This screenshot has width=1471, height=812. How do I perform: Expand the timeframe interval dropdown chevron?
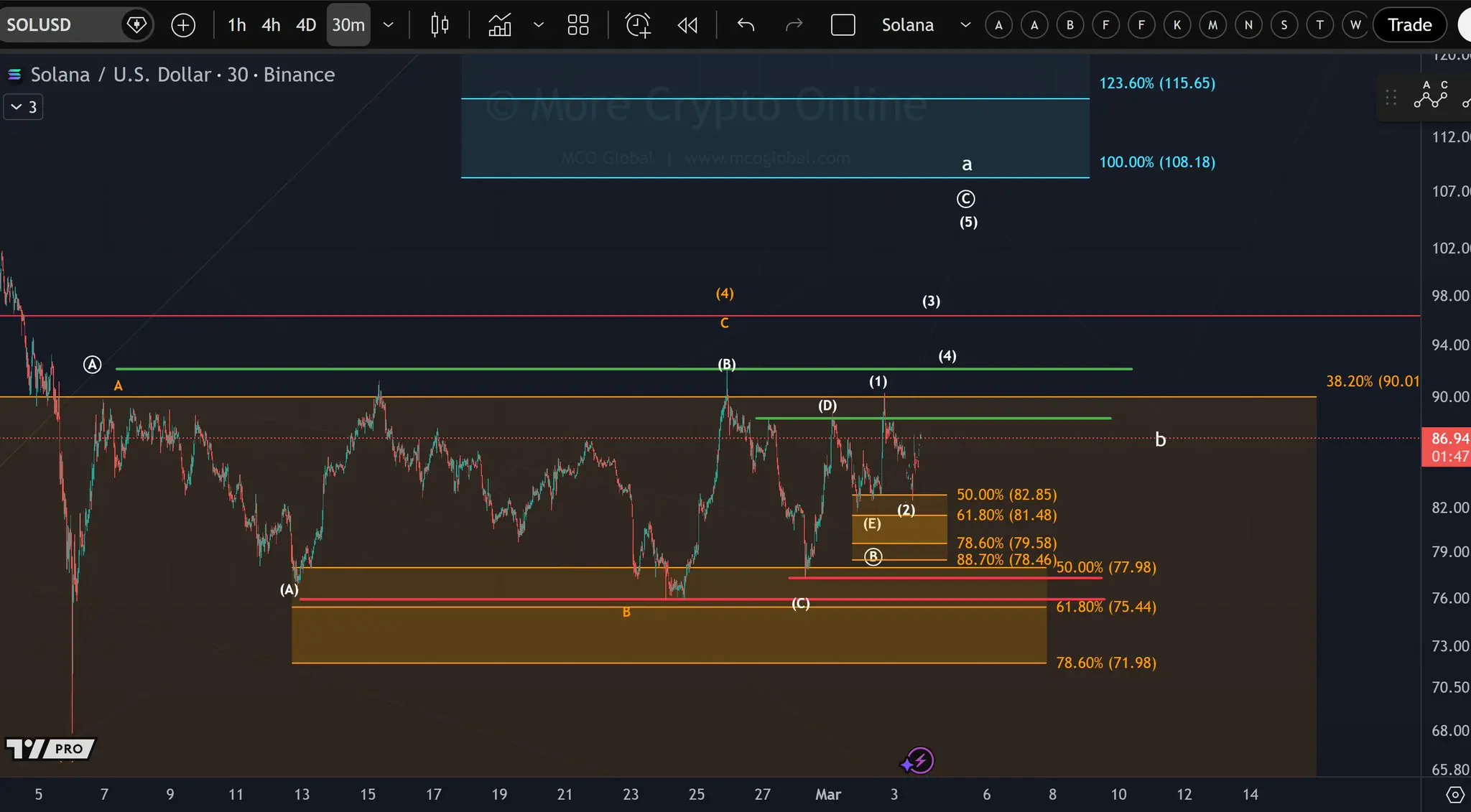tap(389, 25)
